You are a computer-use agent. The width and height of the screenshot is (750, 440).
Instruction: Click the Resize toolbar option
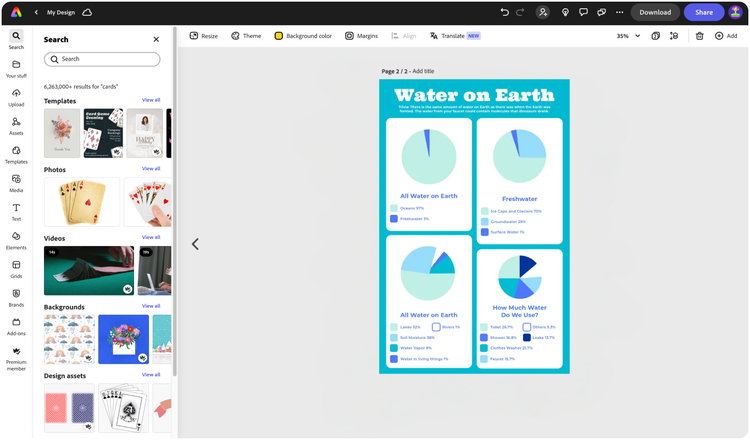tap(204, 36)
